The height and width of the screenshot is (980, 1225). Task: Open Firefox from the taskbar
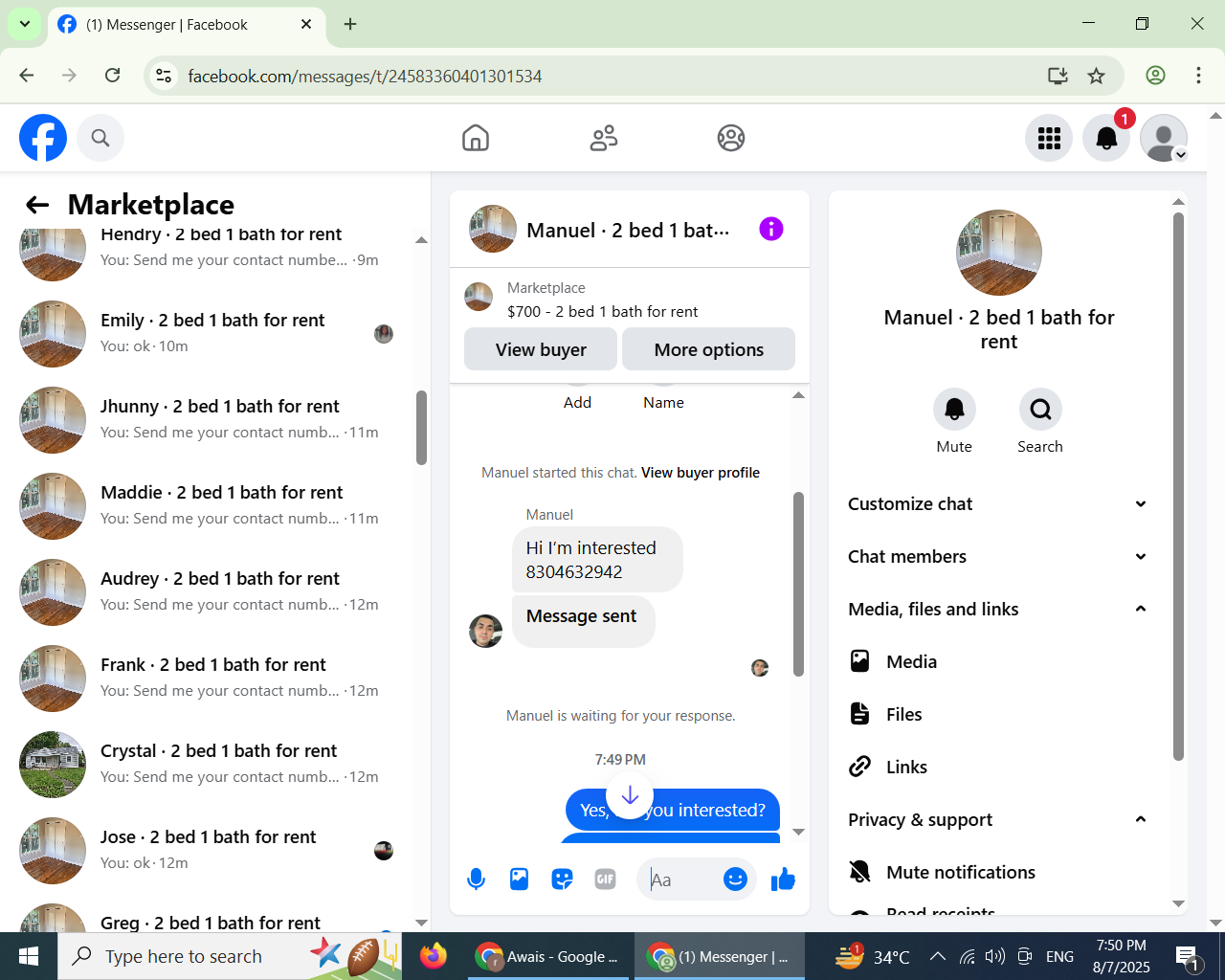tap(434, 956)
